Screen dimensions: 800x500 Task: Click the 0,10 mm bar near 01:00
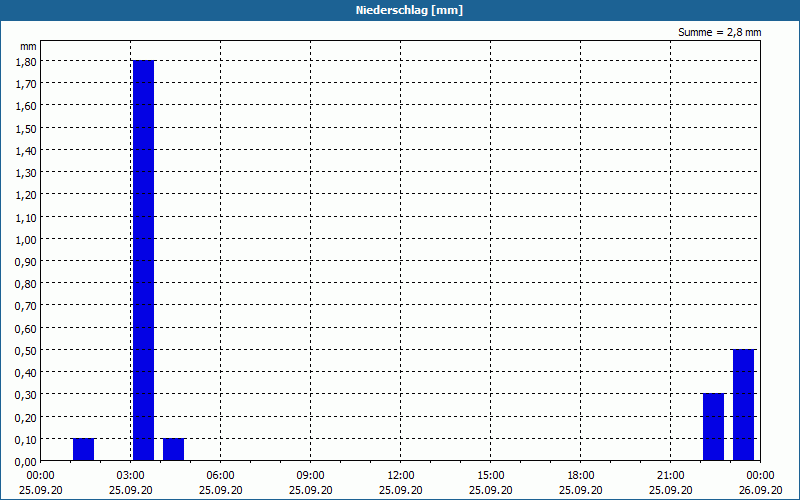pos(83,449)
